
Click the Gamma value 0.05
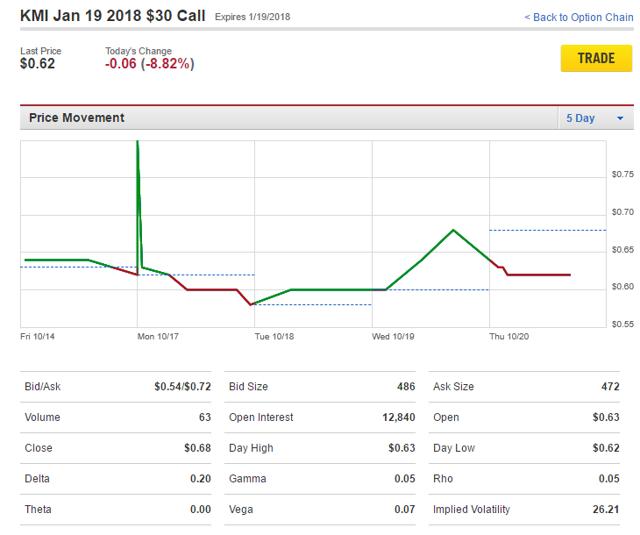[x=405, y=478]
